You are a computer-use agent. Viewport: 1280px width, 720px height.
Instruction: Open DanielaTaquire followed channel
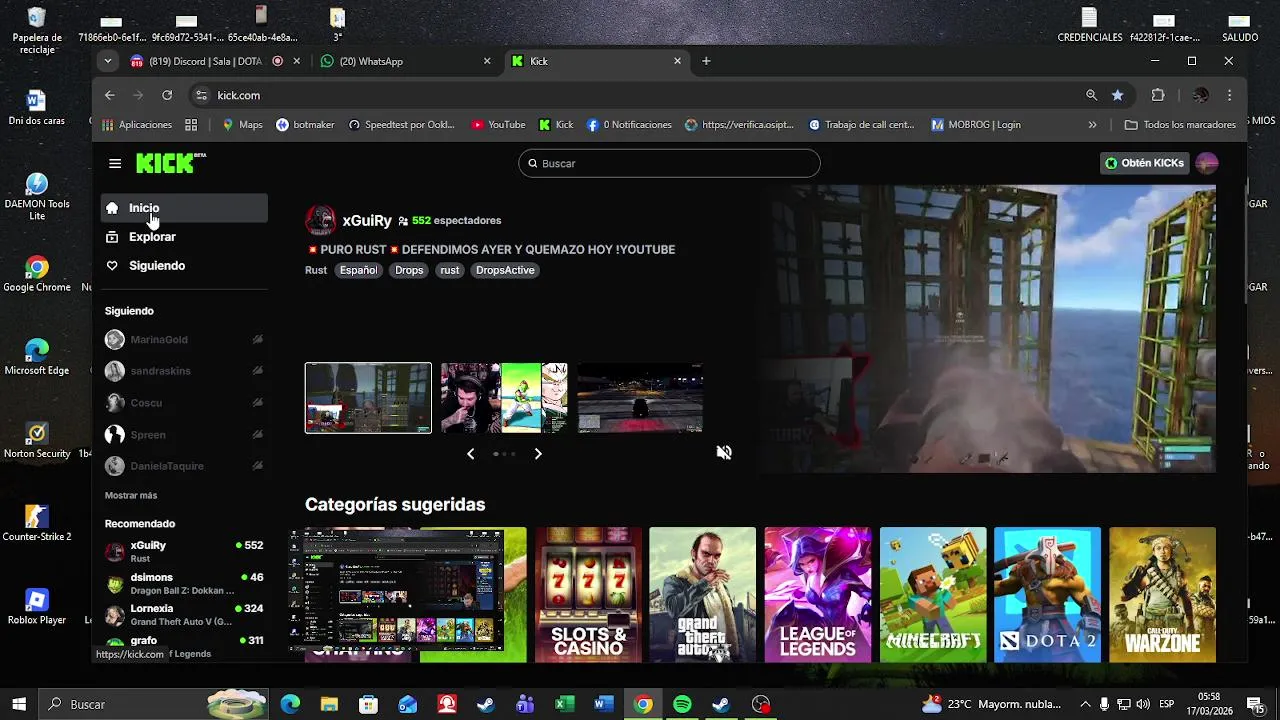click(x=184, y=466)
